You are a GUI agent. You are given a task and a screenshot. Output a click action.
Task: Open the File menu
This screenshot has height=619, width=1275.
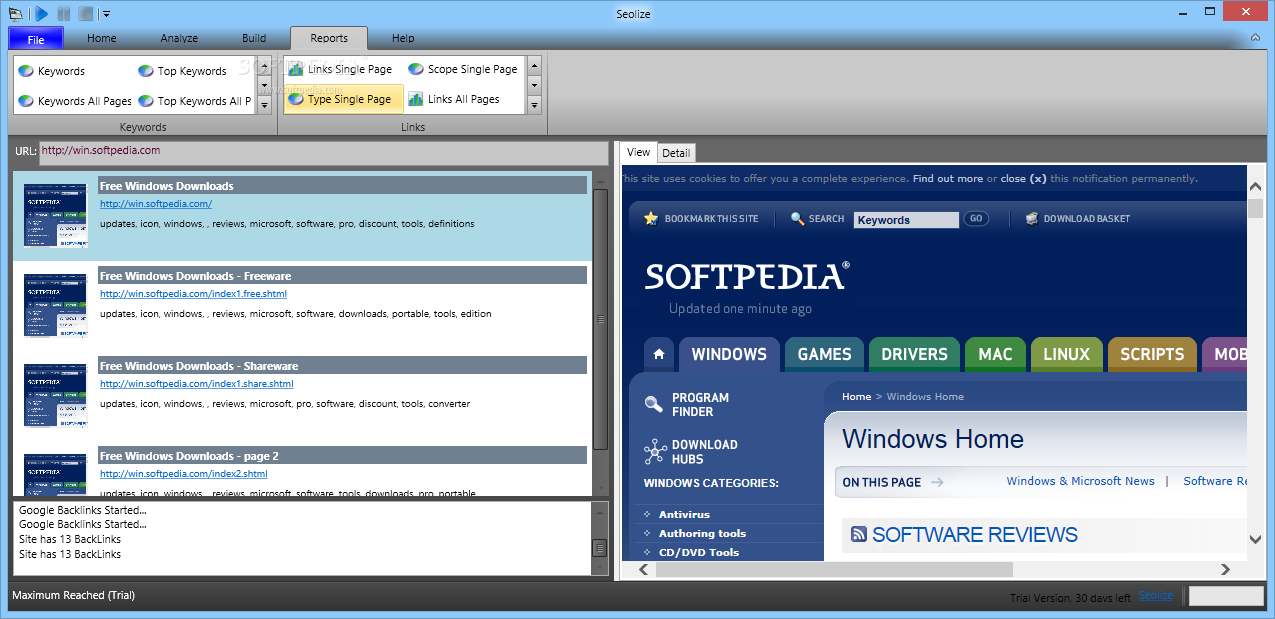36,39
